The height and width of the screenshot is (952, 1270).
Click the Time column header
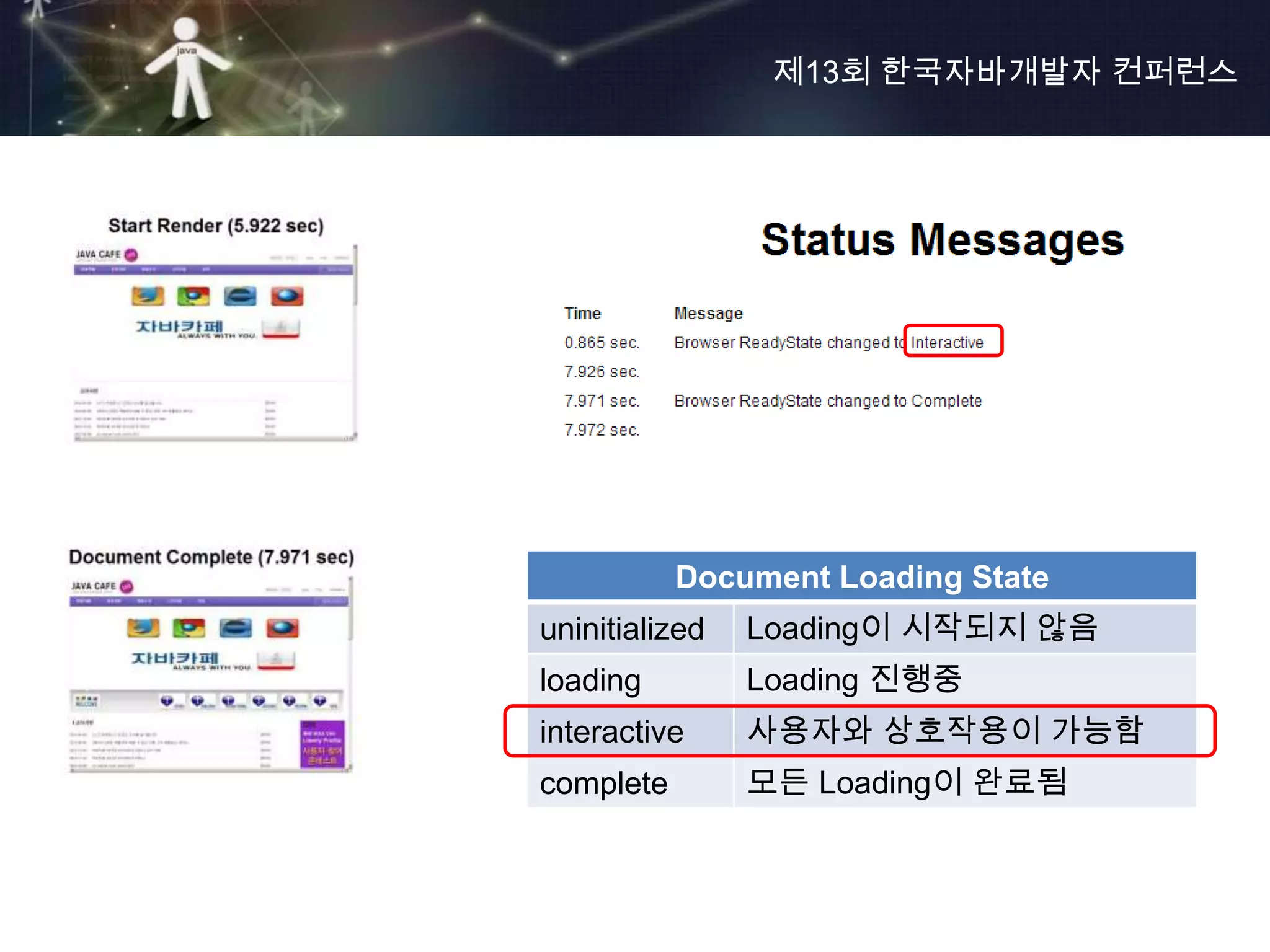tap(582, 314)
